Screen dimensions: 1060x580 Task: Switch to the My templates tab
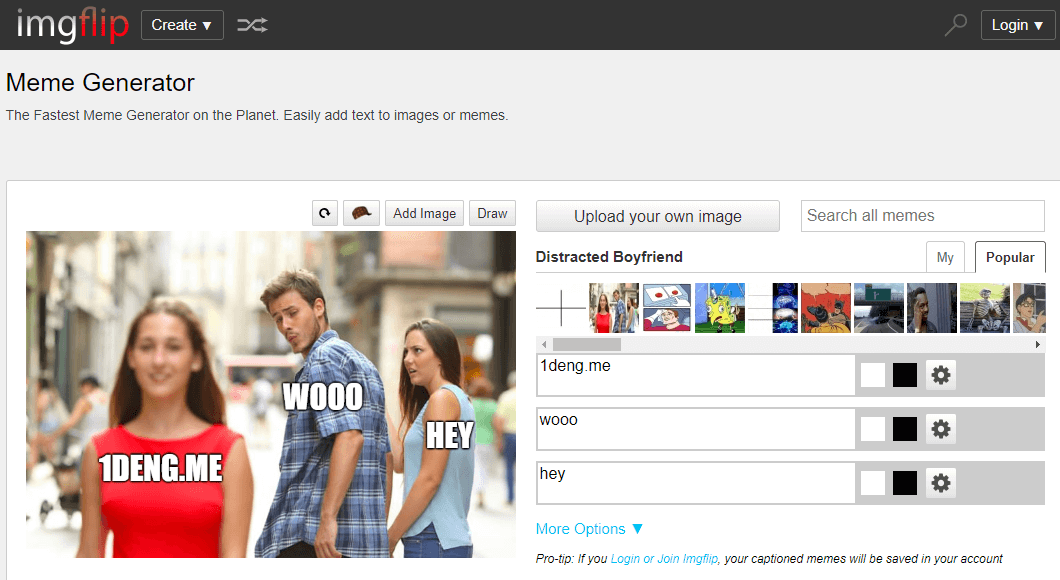945,257
